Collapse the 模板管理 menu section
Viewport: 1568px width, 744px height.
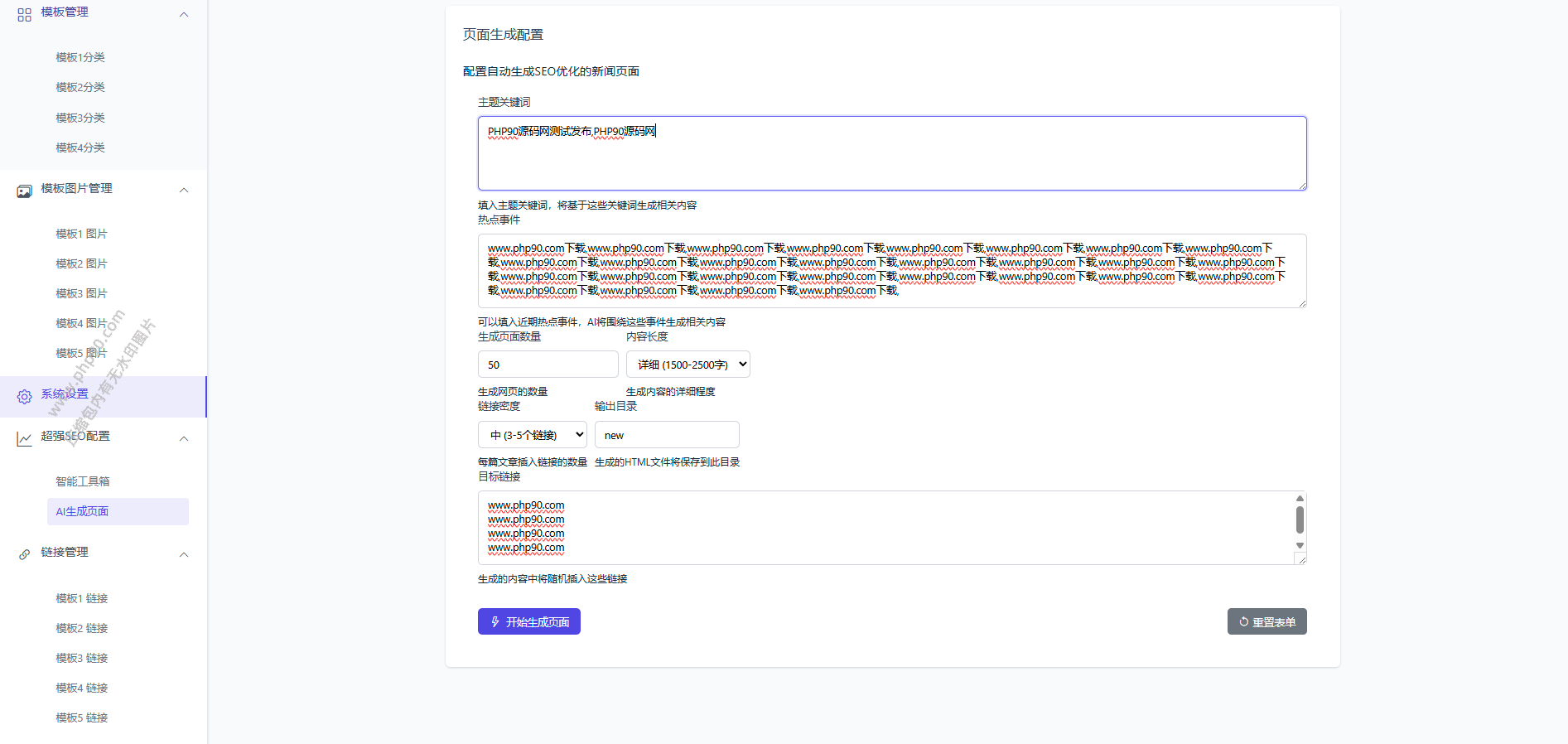[184, 14]
